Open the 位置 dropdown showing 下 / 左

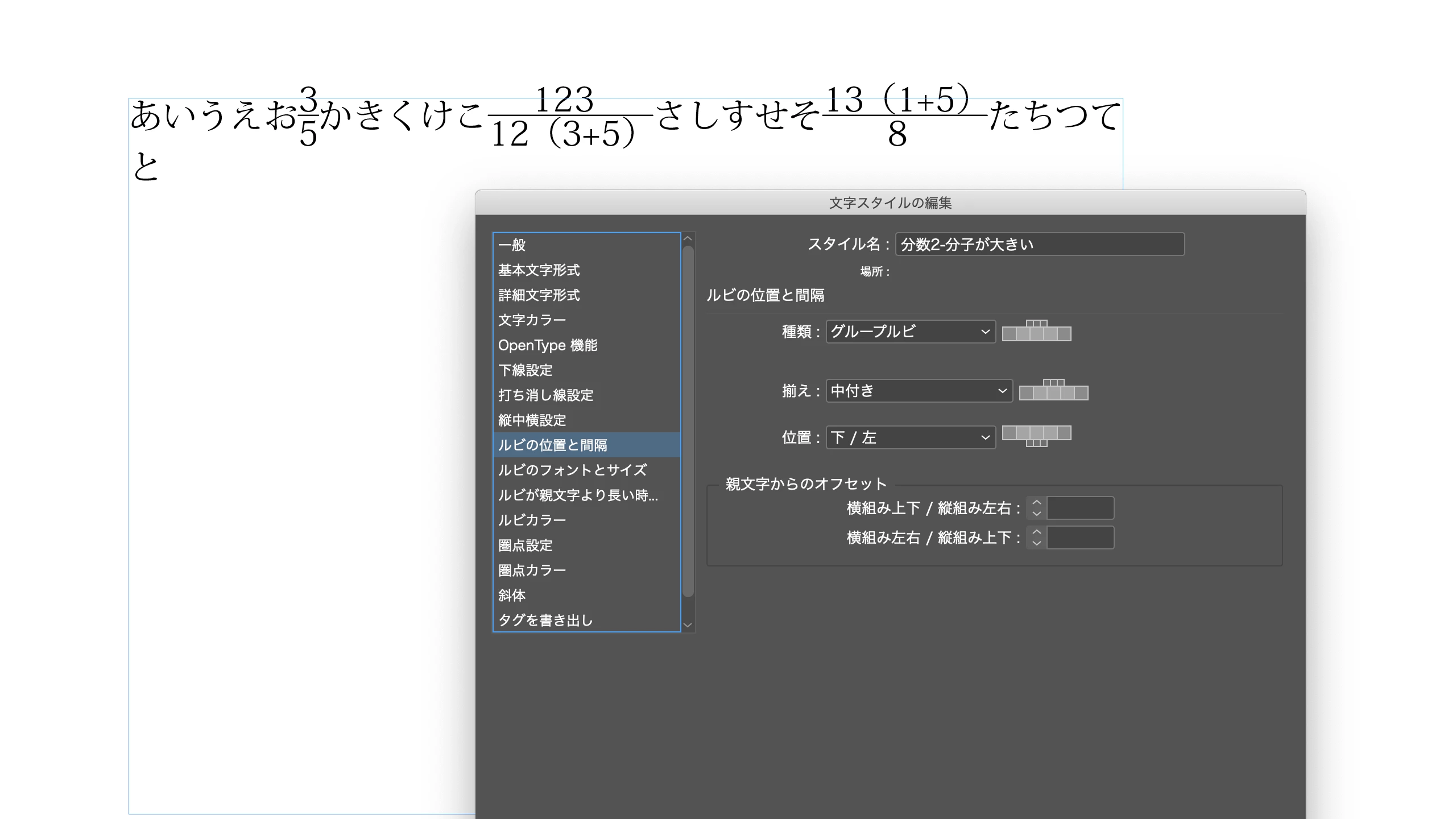pos(910,437)
